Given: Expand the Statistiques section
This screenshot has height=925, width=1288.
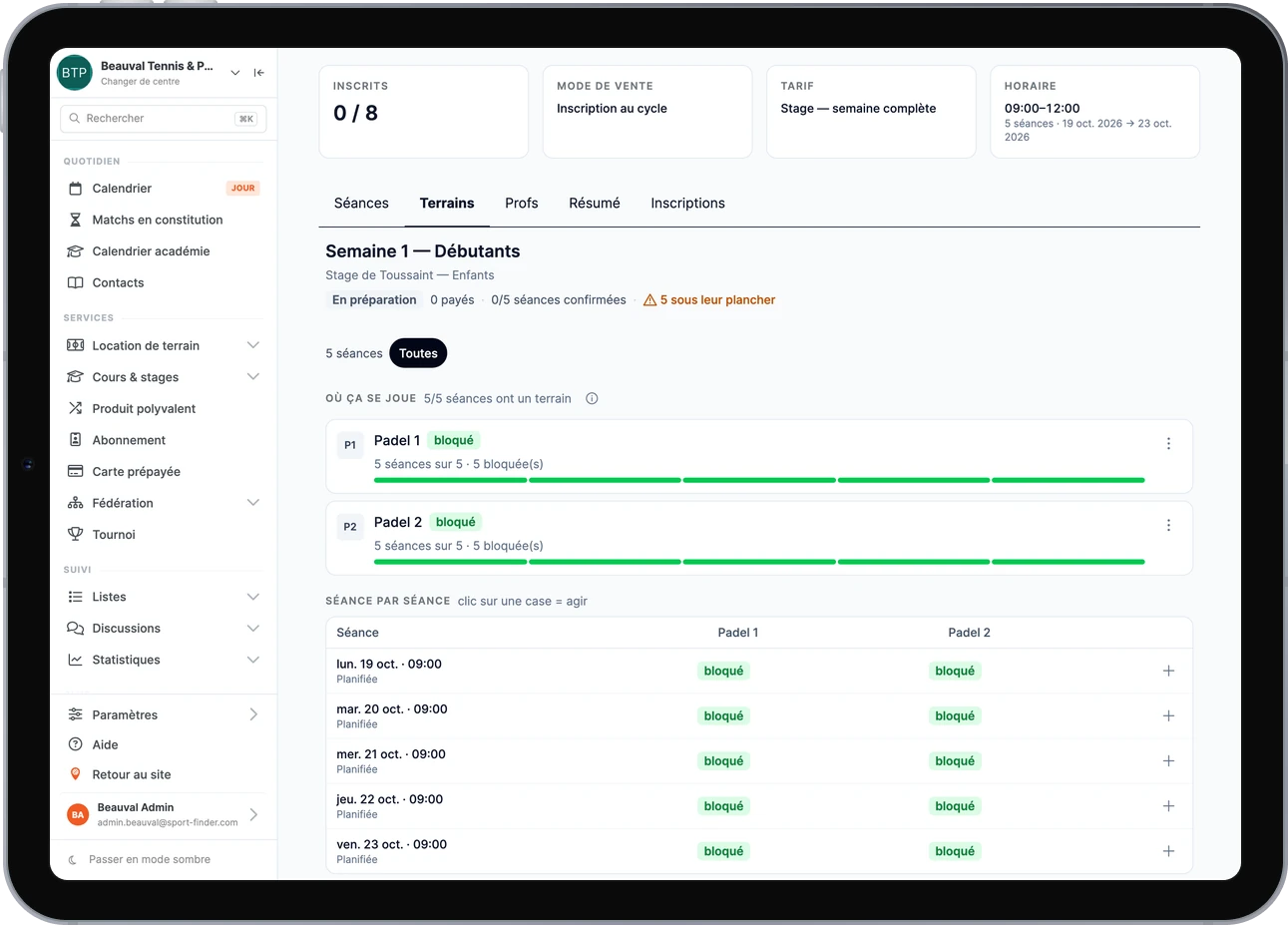Looking at the screenshot, I should (x=253, y=660).
